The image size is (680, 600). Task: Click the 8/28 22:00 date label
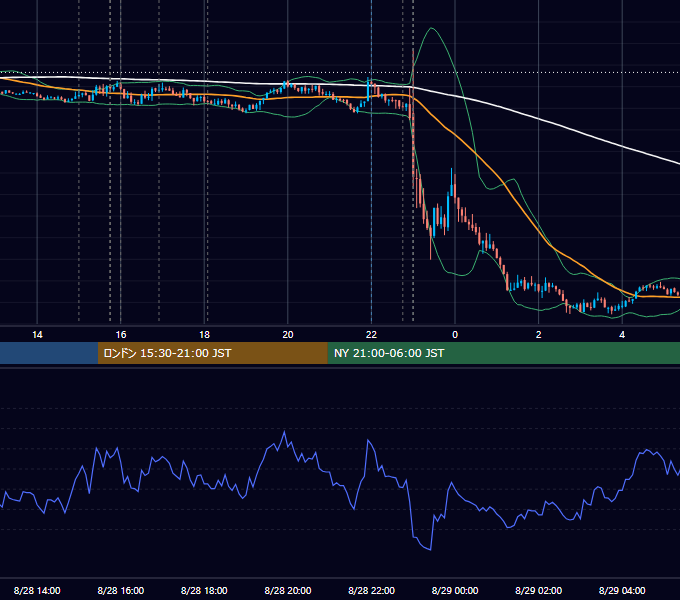[x=372, y=590]
